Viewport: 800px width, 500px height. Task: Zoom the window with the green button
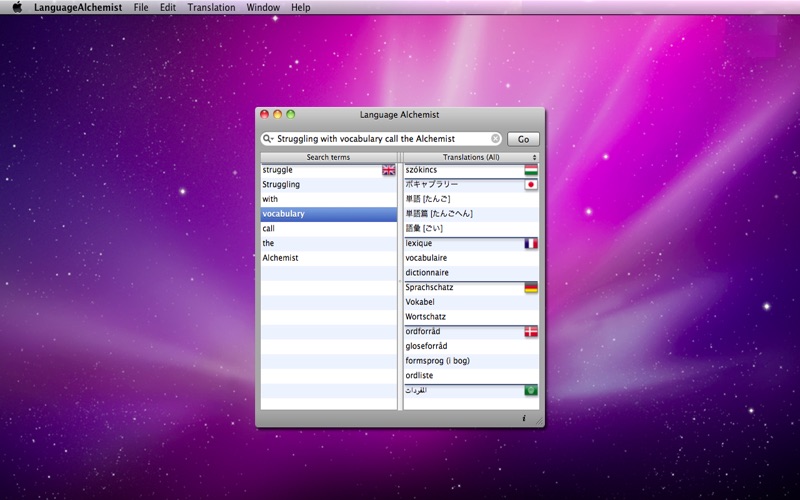291,114
